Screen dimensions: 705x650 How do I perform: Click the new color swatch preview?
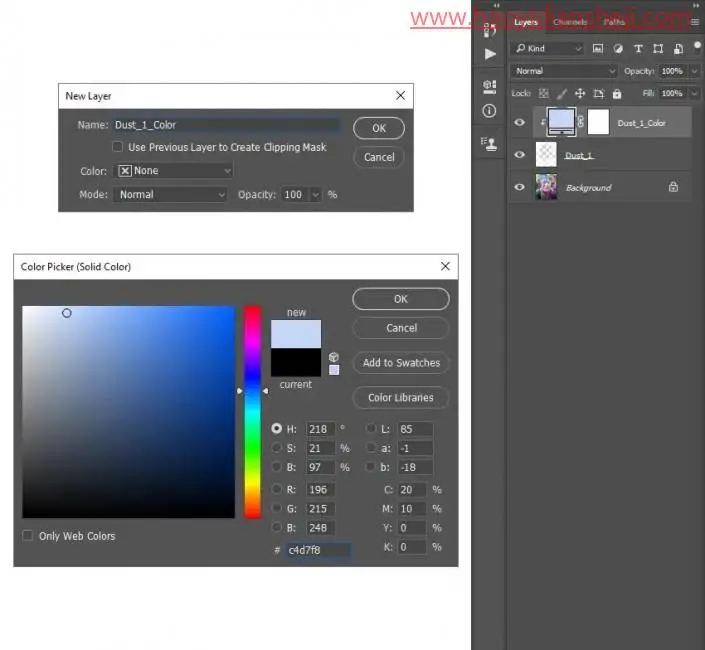(x=296, y=334)
